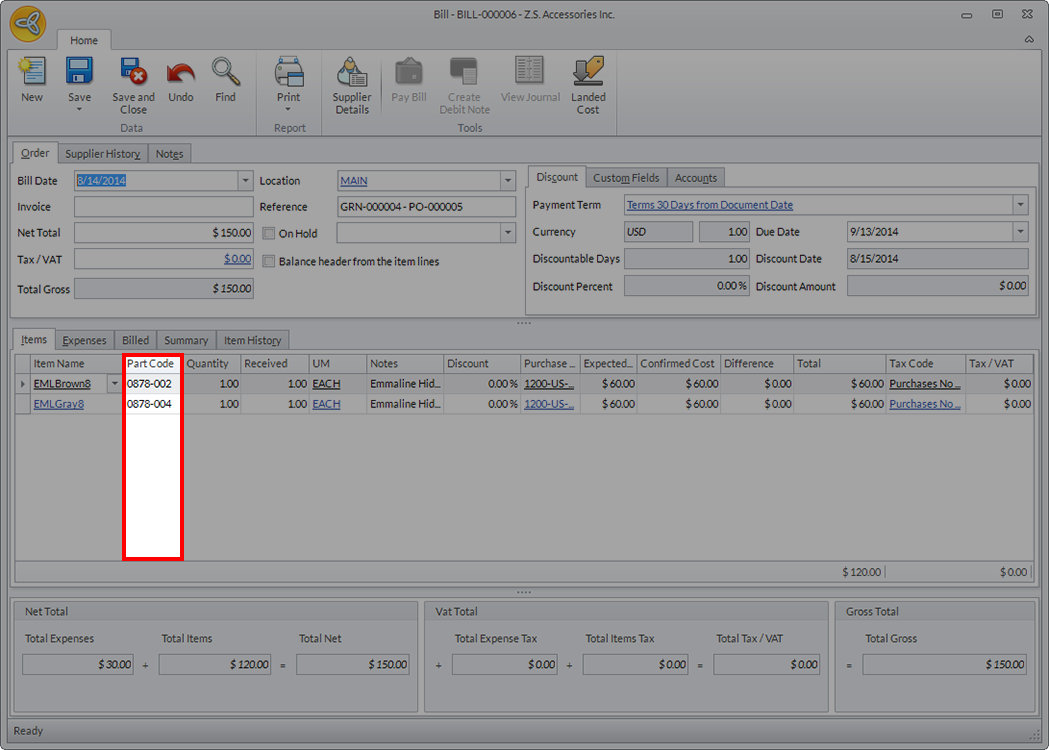Image resolution: width=1049 pixels, height=750 pixels.
Task: Click the round application logo button
Action: [x=27, y=24]
